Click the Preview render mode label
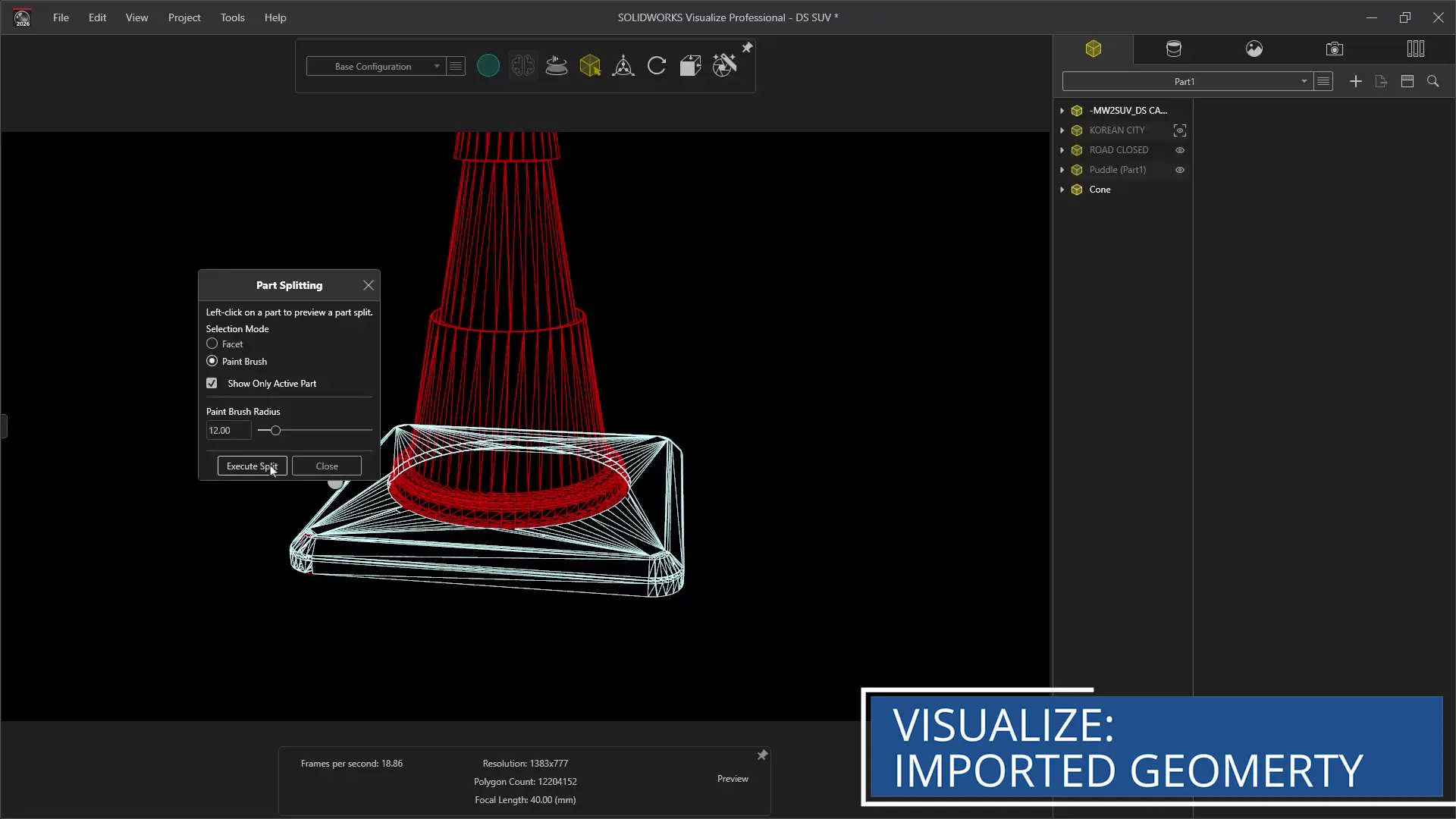The height and width of the screenshot is (819, 1456). coord(733,779)
